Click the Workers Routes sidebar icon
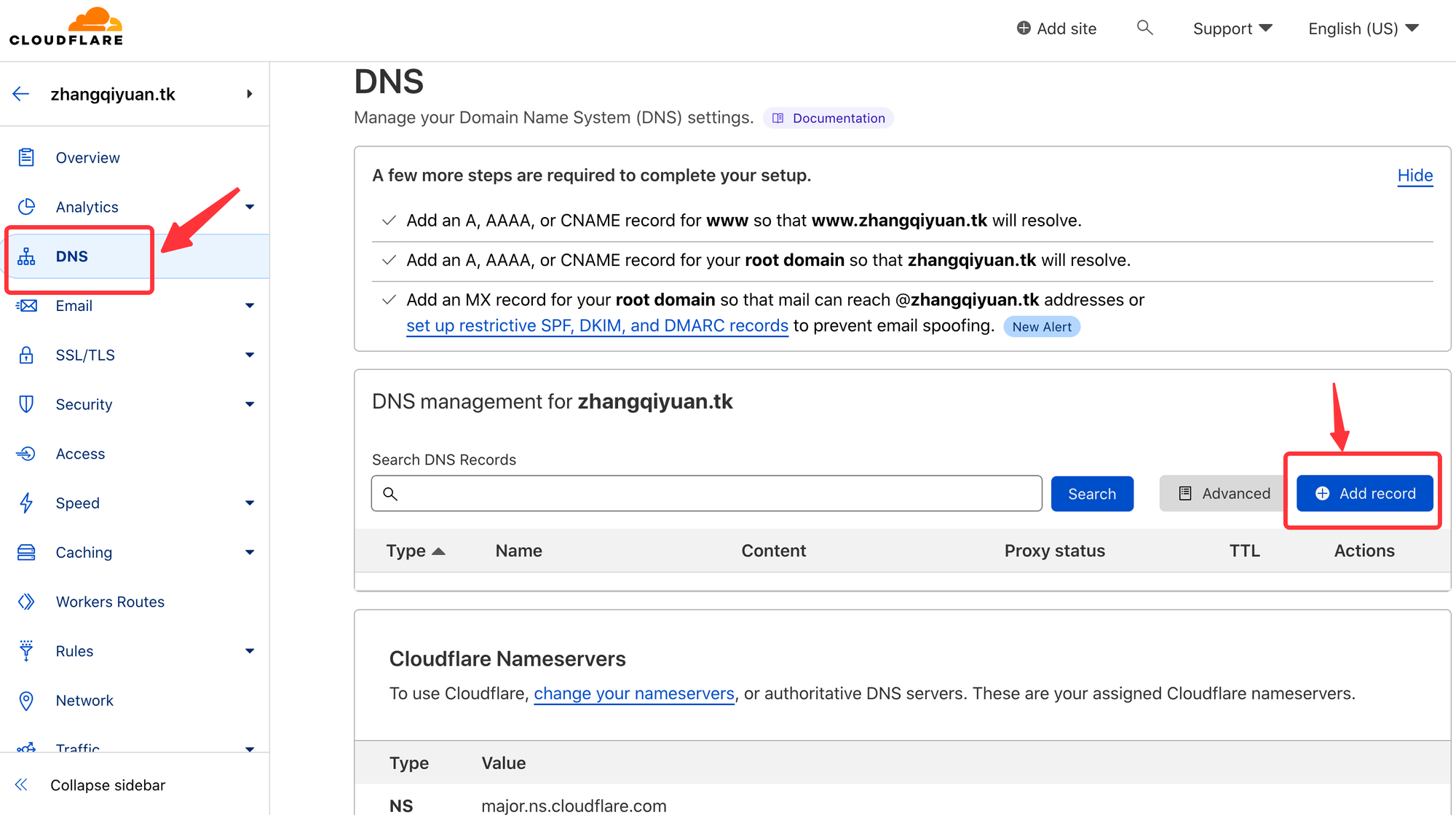Screen dimensions: 1456x815 pos(26,601)
